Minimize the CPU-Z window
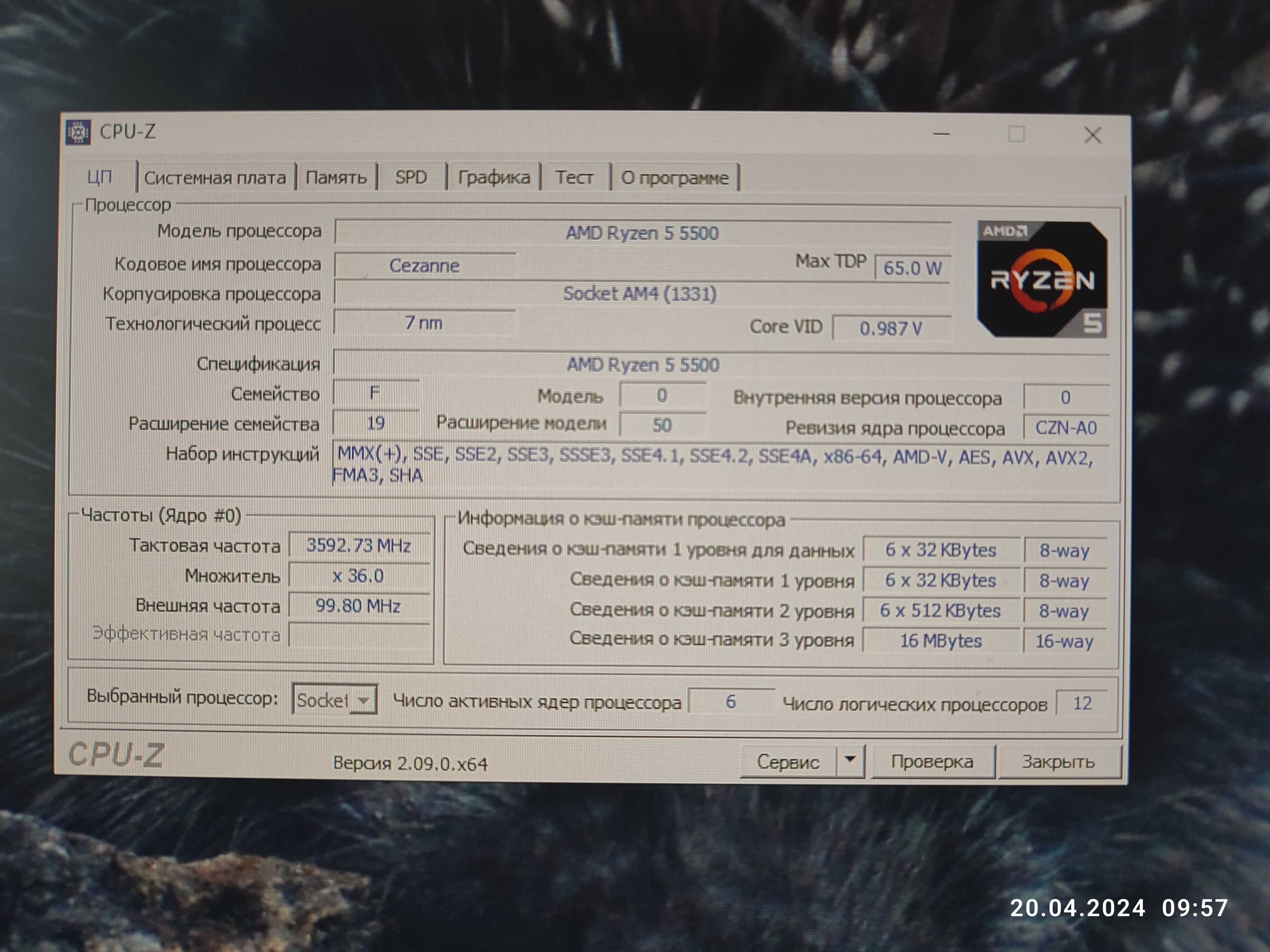The height and width of the screenshot is (952, 1270). (x=942, y=134)
